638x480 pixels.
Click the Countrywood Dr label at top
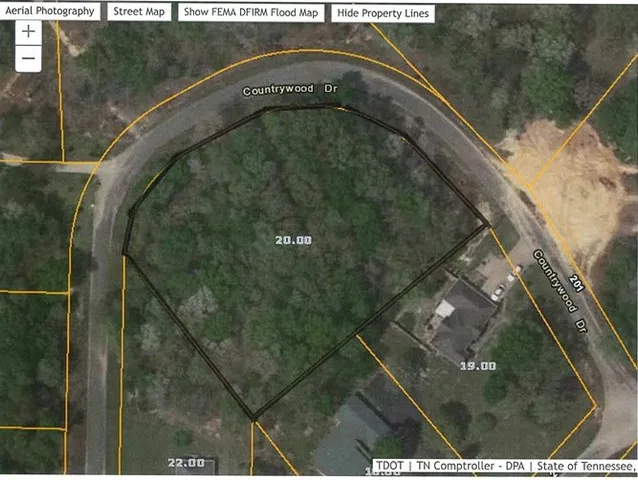pos(289,90)
